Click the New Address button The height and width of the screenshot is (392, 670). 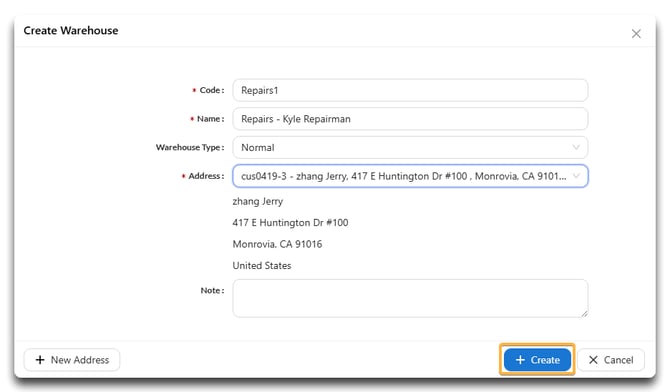72,360
